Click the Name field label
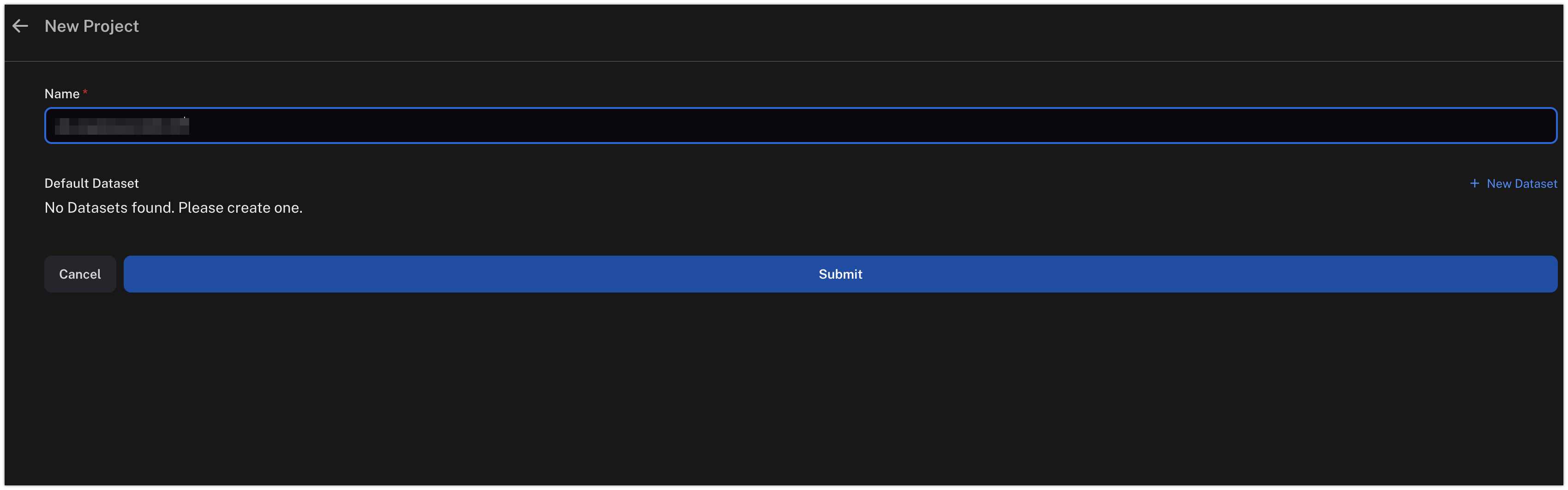Screen dimensions: 1568x490 (62, 94)
